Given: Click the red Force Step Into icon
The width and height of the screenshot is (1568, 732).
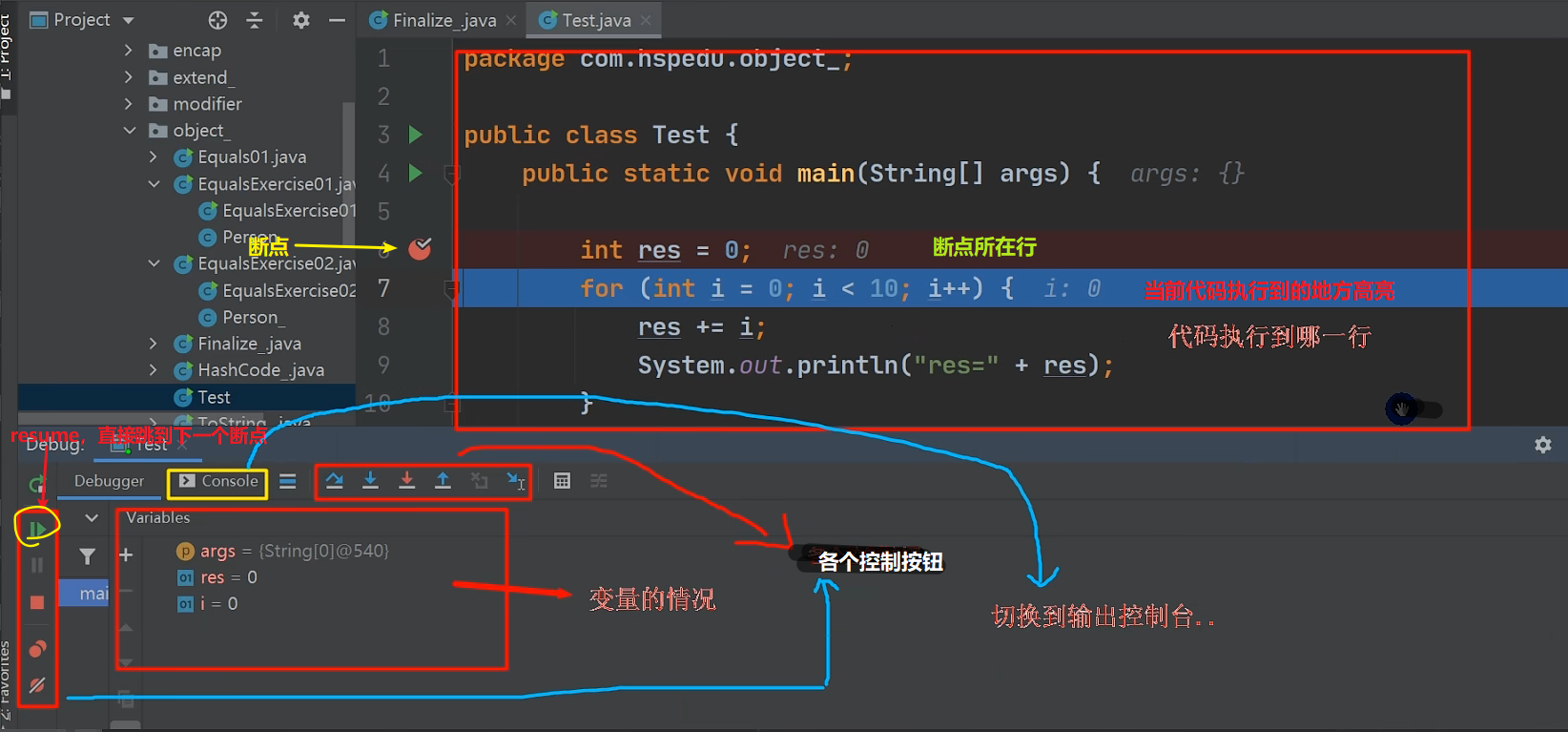Looking at the screenshot, I should point(406,480).
